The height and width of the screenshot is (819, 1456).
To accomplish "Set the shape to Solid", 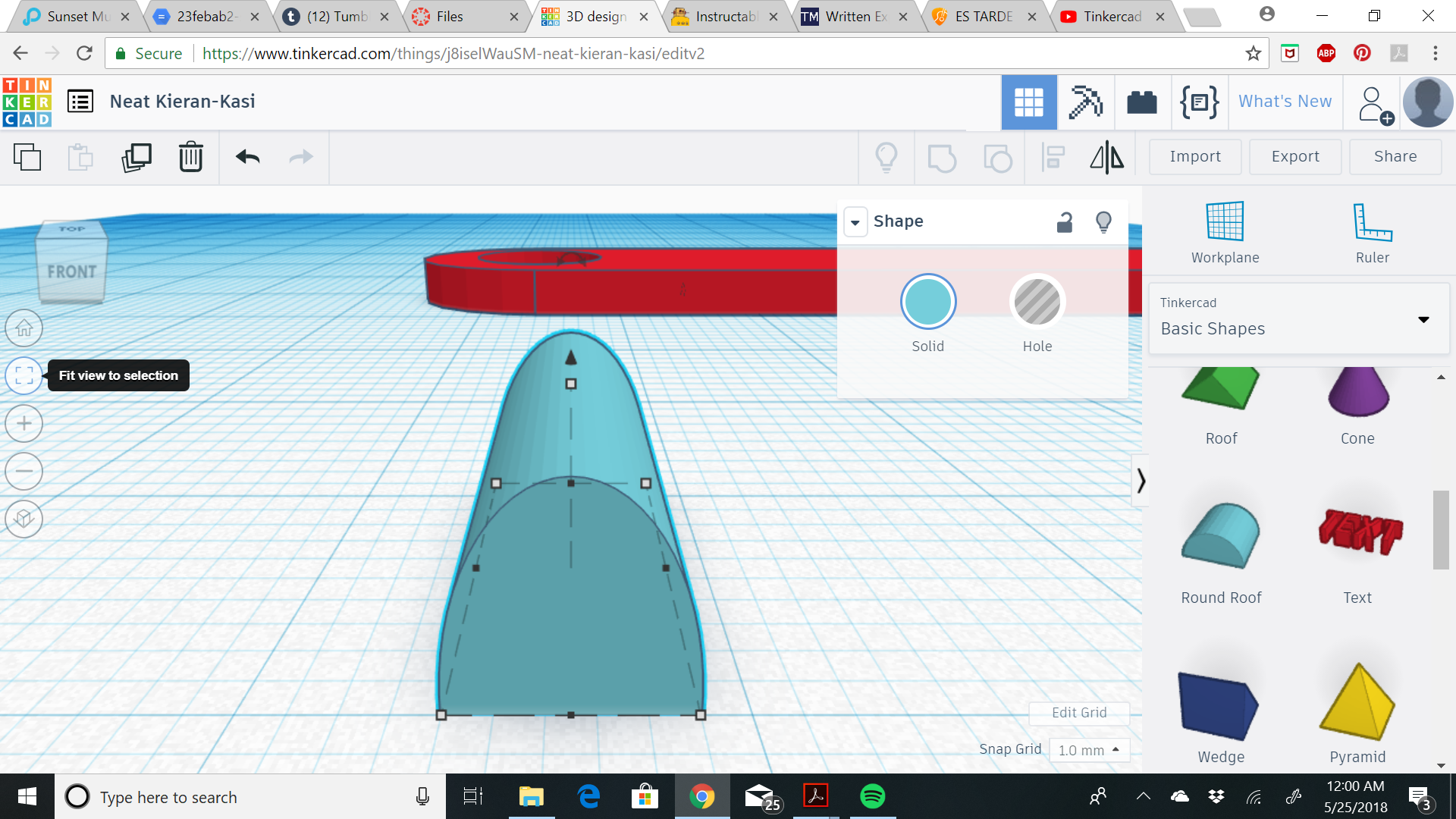I will pyautogui.click(x=928, y=301).
